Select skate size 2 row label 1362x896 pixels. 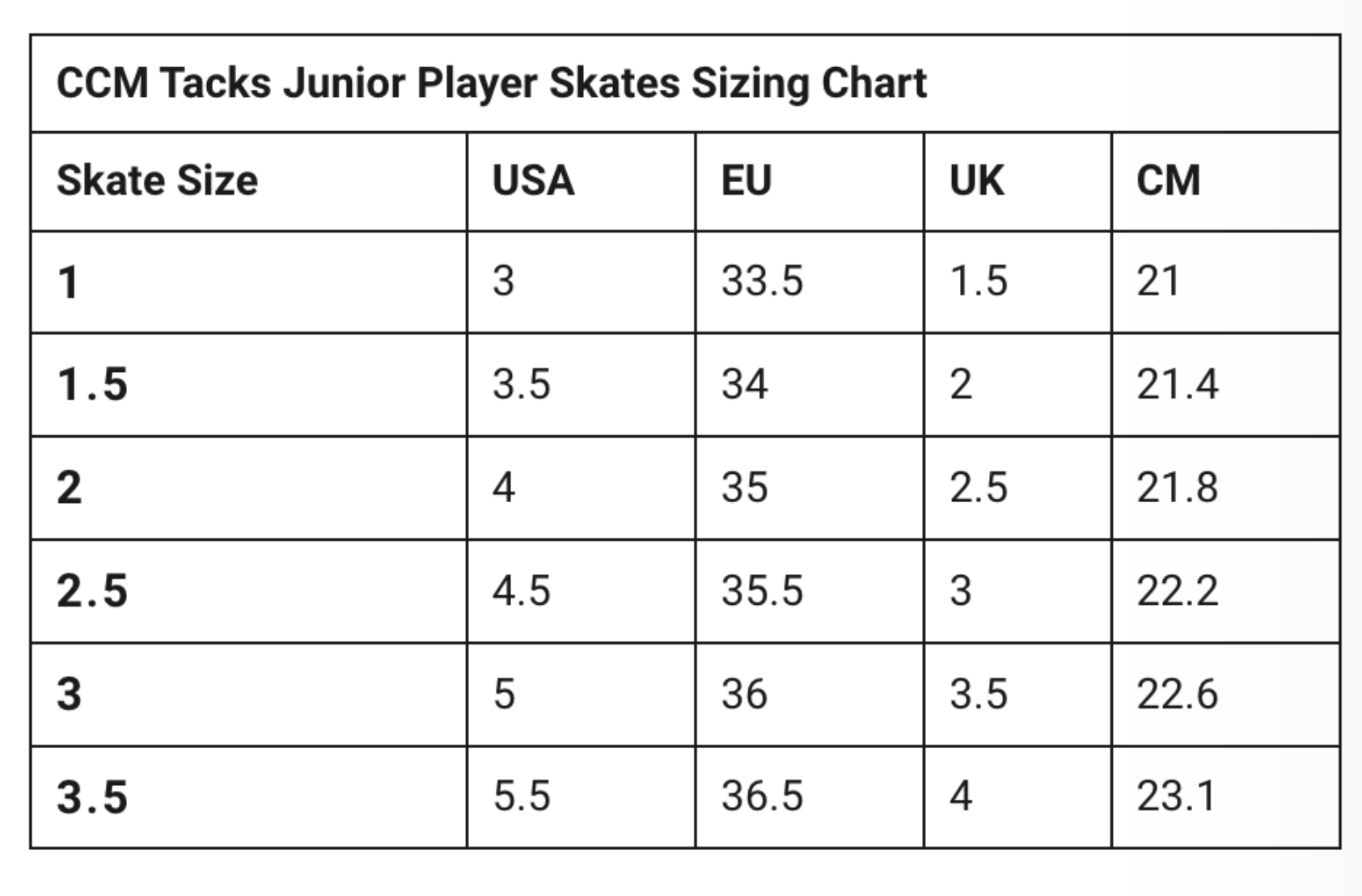(x=69, y=488)
